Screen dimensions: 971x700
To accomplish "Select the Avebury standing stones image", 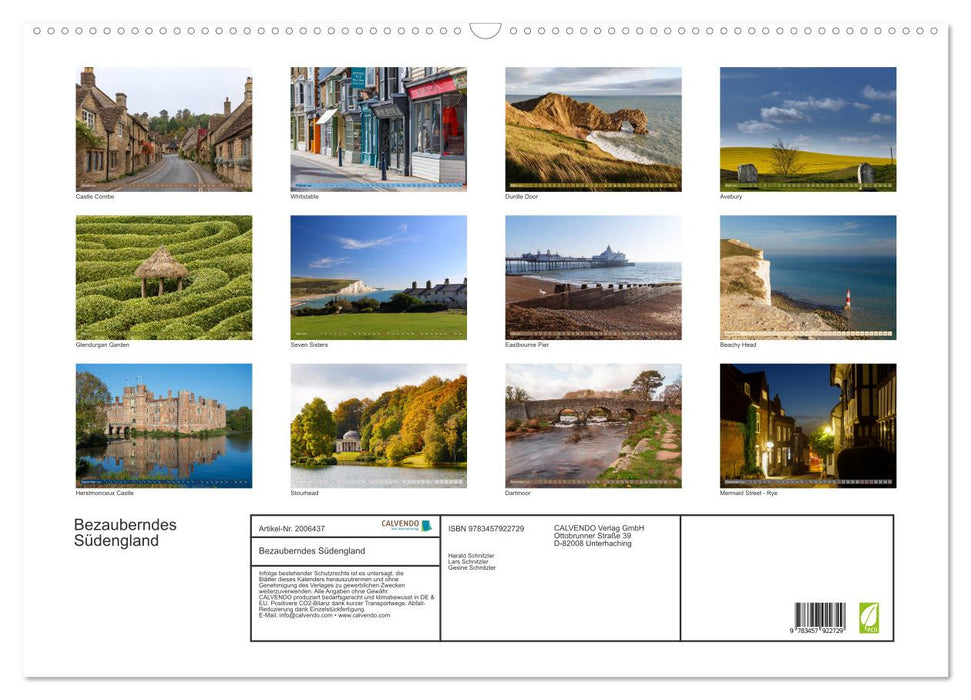I will [808, 127].
